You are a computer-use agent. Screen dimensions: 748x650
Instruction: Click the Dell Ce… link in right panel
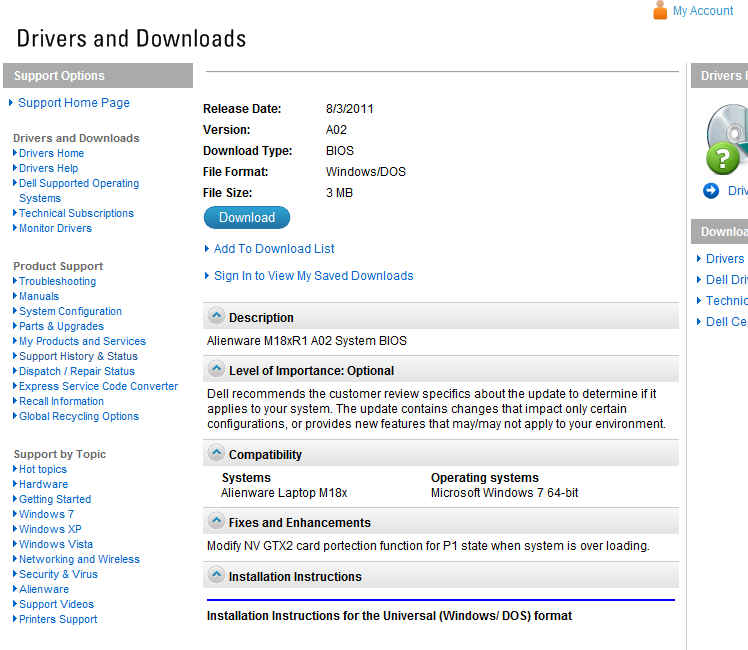pyautogui.click(x=727, y=321)
